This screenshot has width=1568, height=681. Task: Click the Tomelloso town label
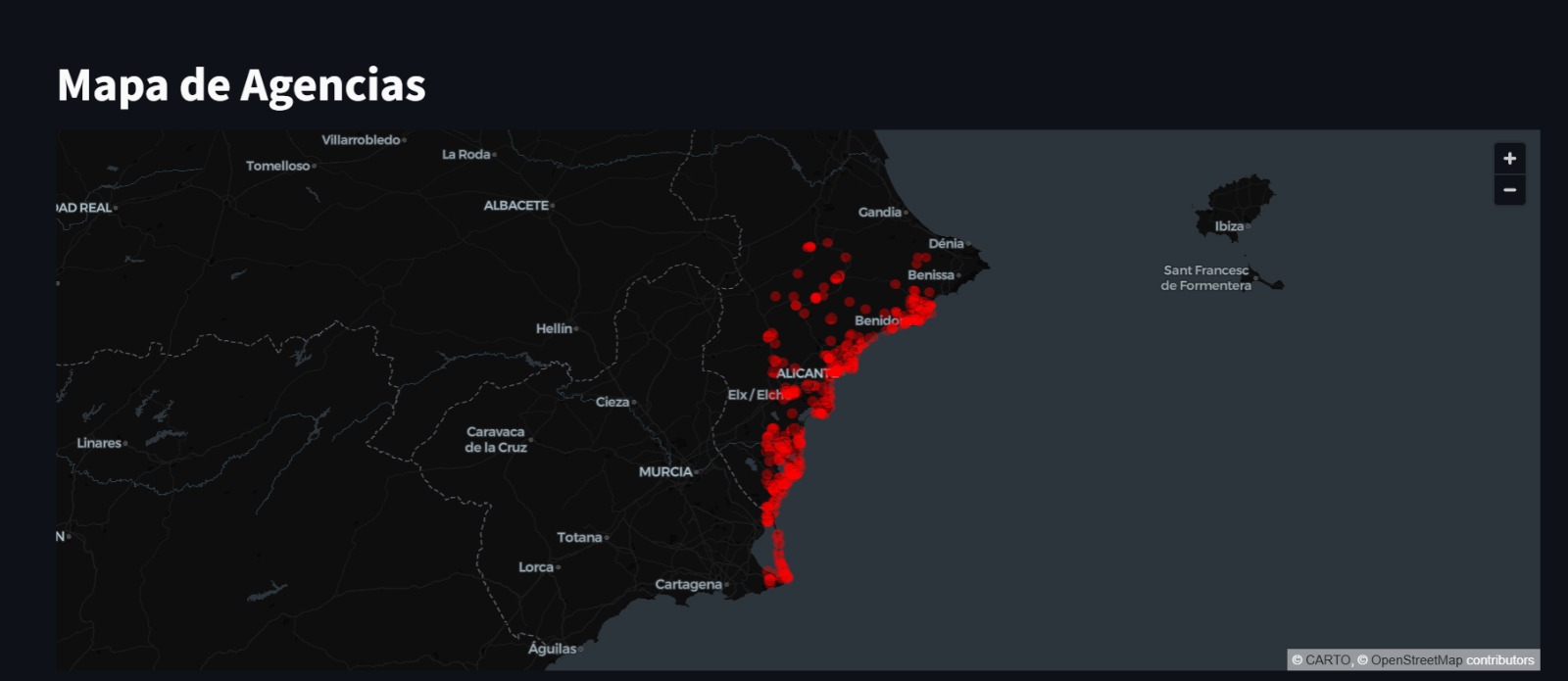pyautogui.click(x=277, y=167)
